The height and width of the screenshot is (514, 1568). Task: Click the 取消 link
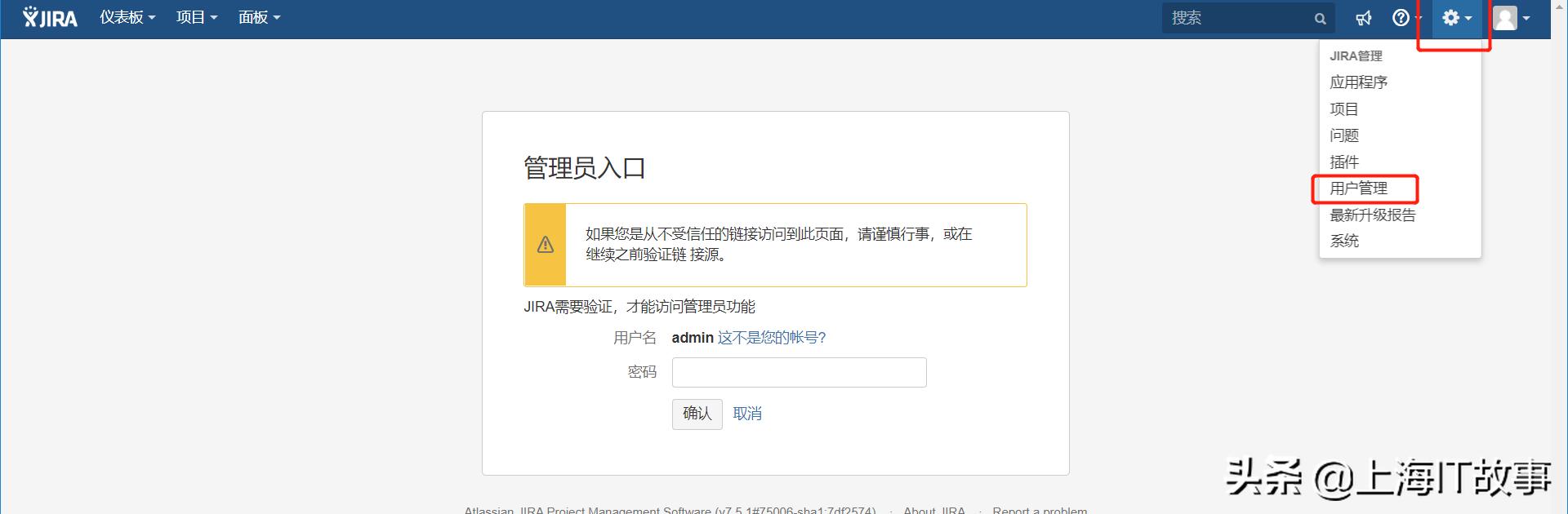pyautogui.click(x=747, y=414)
